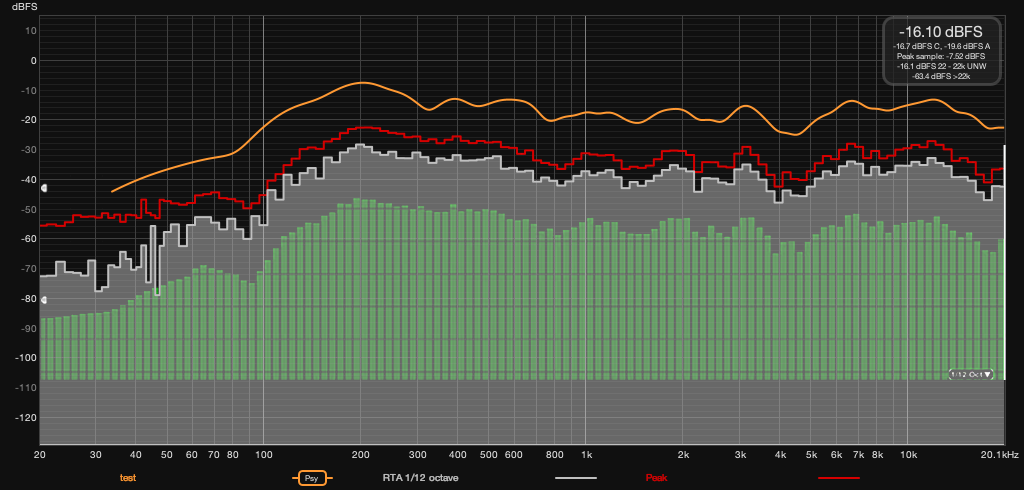Click the 1k frequency axis label
This screenshot has width=1024, height=490.
click(x=586, y=455)
